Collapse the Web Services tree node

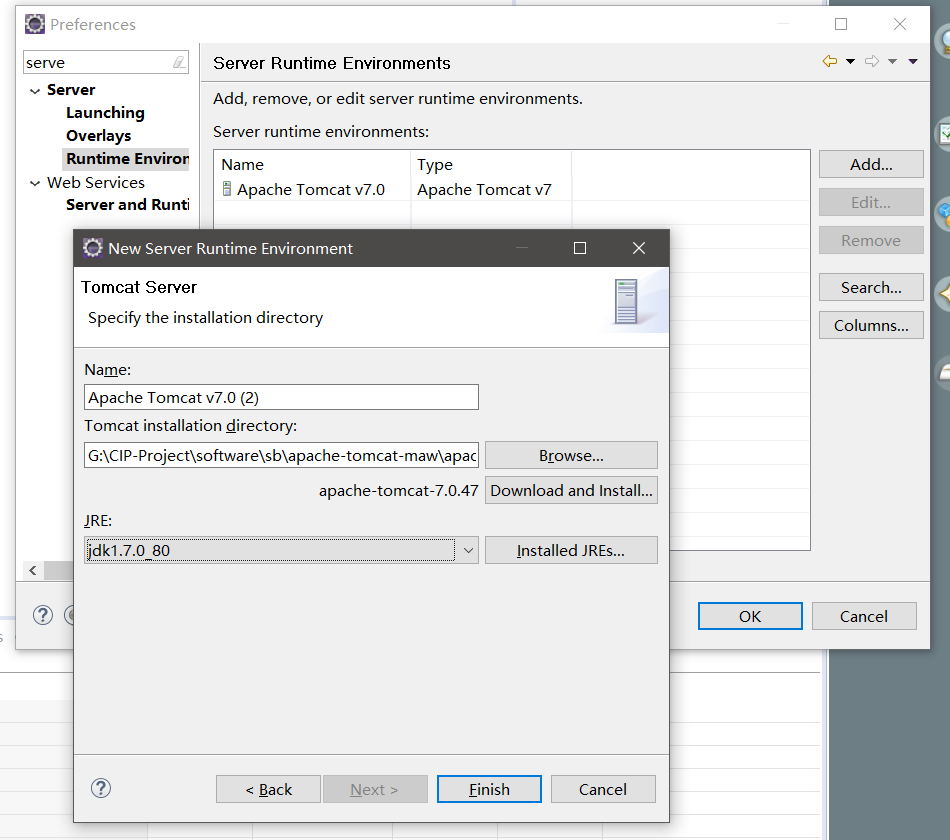pos(35,183)
